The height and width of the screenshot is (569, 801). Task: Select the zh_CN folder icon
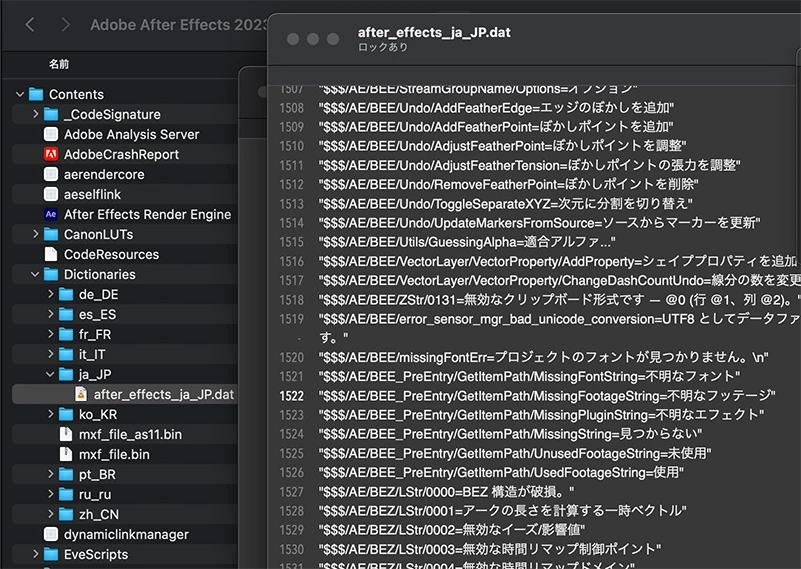(x=66, y=514)
